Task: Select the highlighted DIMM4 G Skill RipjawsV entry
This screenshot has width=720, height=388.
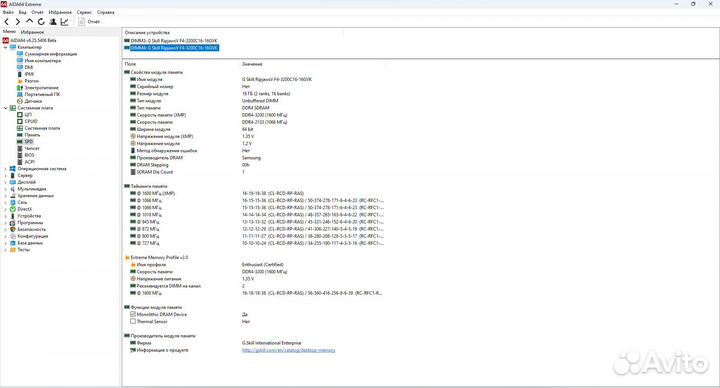Action: tap(174, 48)
